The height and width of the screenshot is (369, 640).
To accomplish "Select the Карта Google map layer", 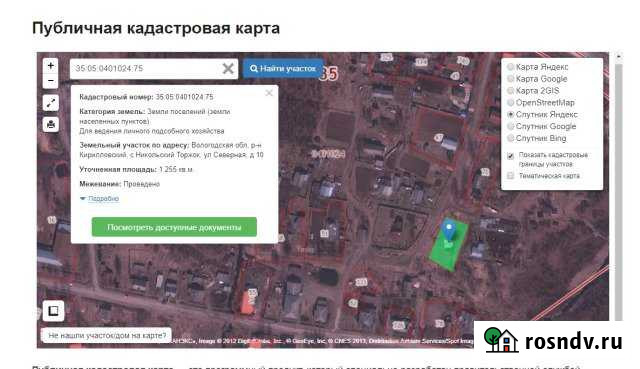I will [537, 79].
